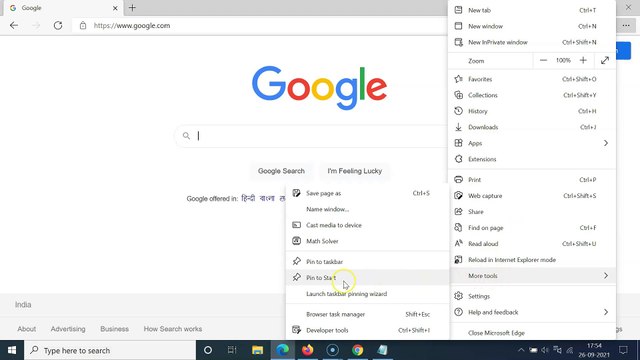Viewport: 640px width, 360px height.
Task: Go back with the browser back arrow
Action: coord(14,25)
